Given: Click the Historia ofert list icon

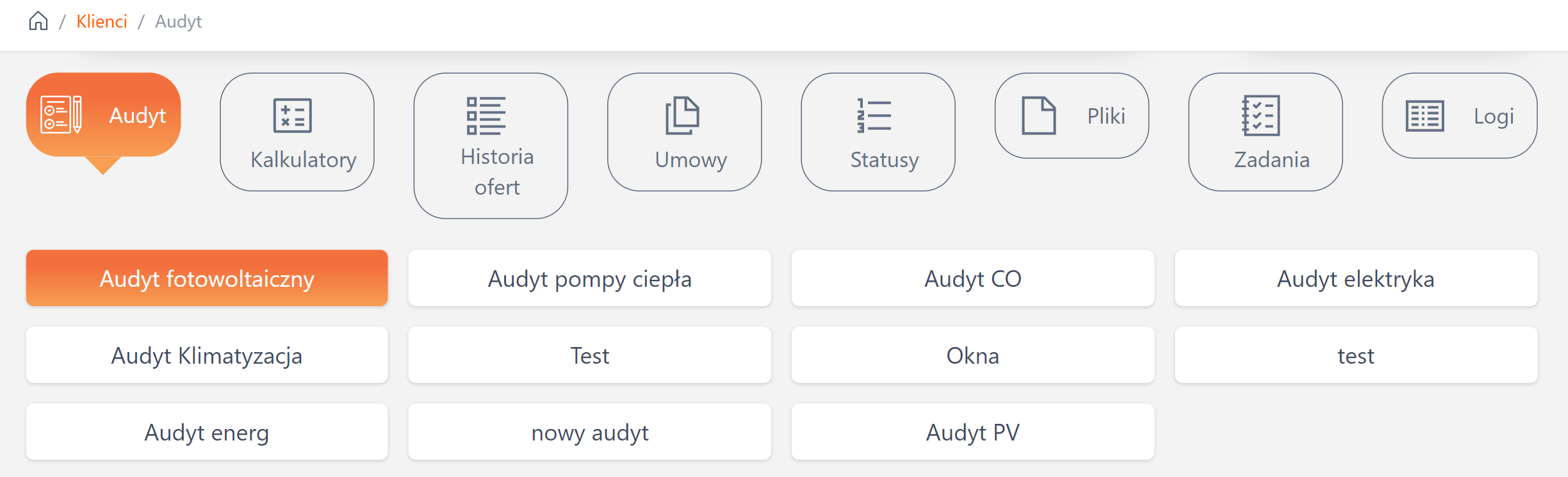Looking at the screenshot, I should coord(486,115).
